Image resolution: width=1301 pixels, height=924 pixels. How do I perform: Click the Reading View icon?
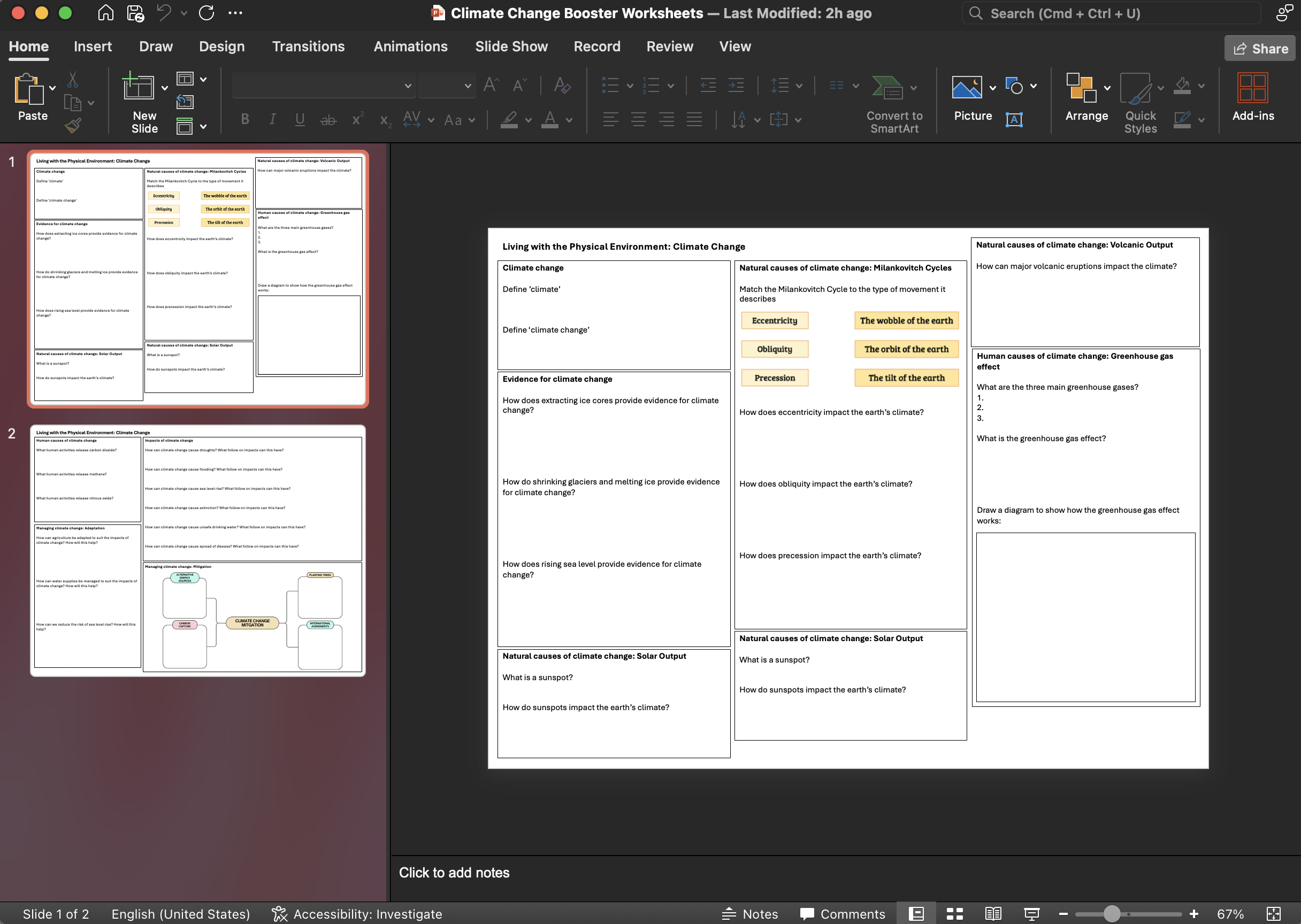click(x=993, y=914)
